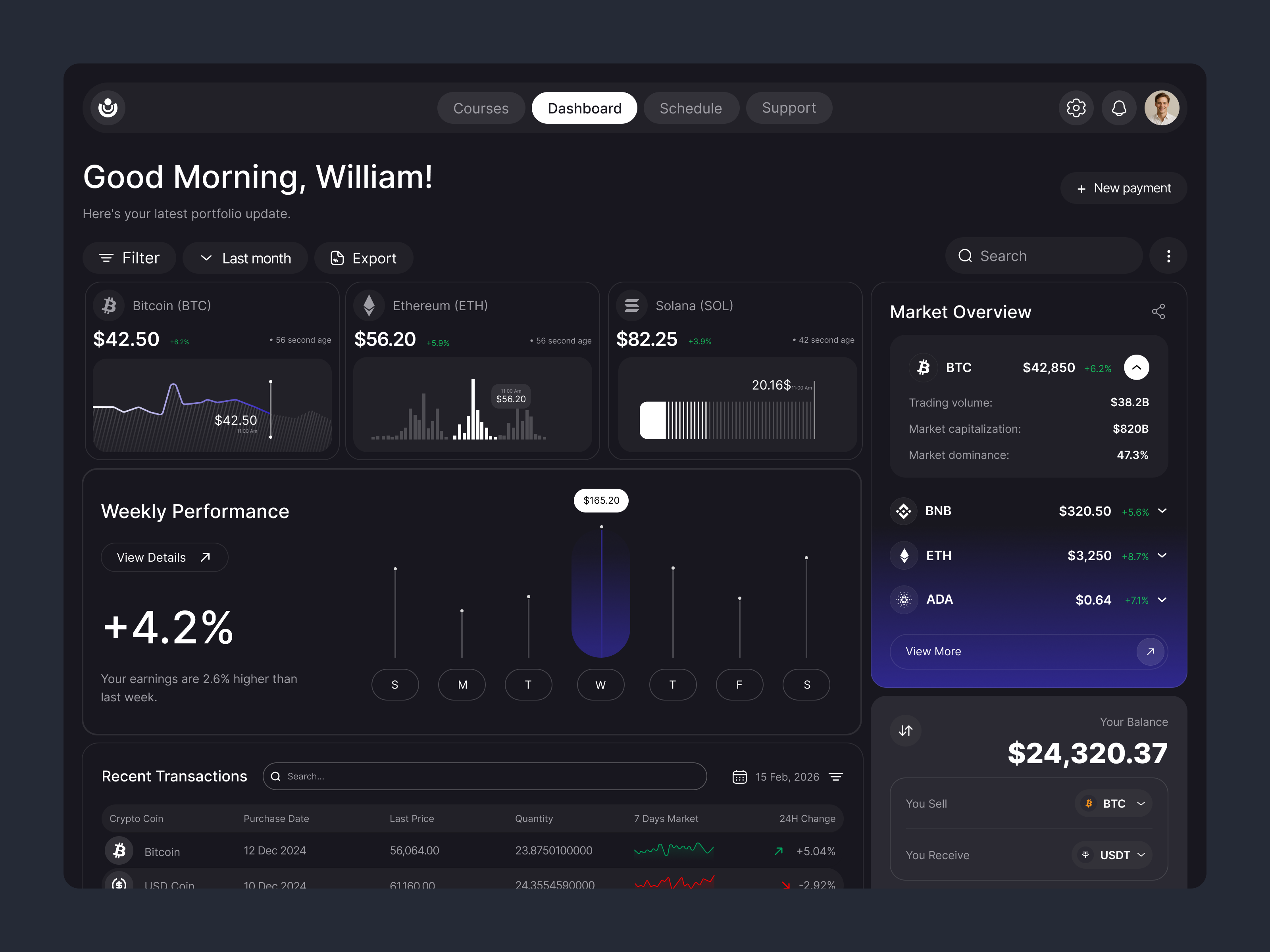Viewport: 1270px width, 952px height.
Task: Click the Last Price column header
Action: 412,818
